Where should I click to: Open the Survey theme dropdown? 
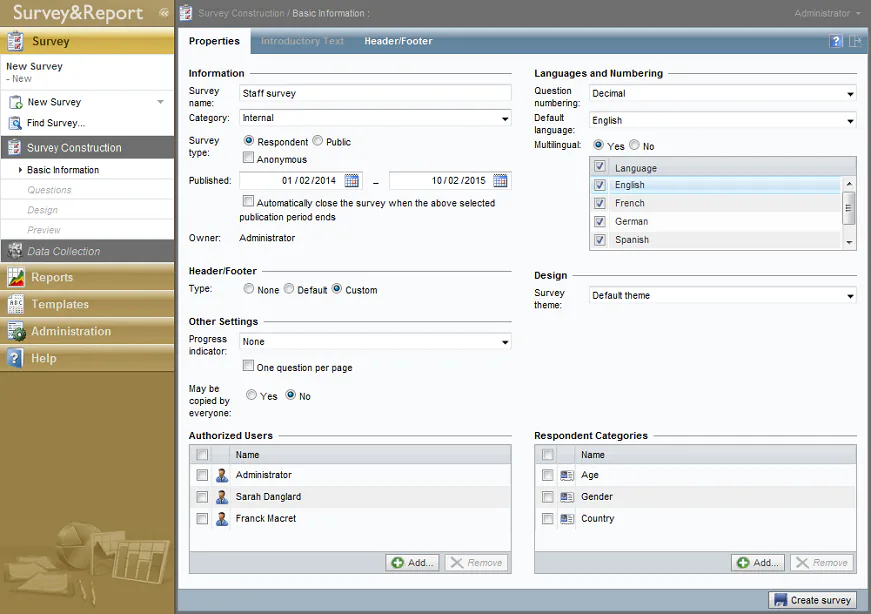723,296
